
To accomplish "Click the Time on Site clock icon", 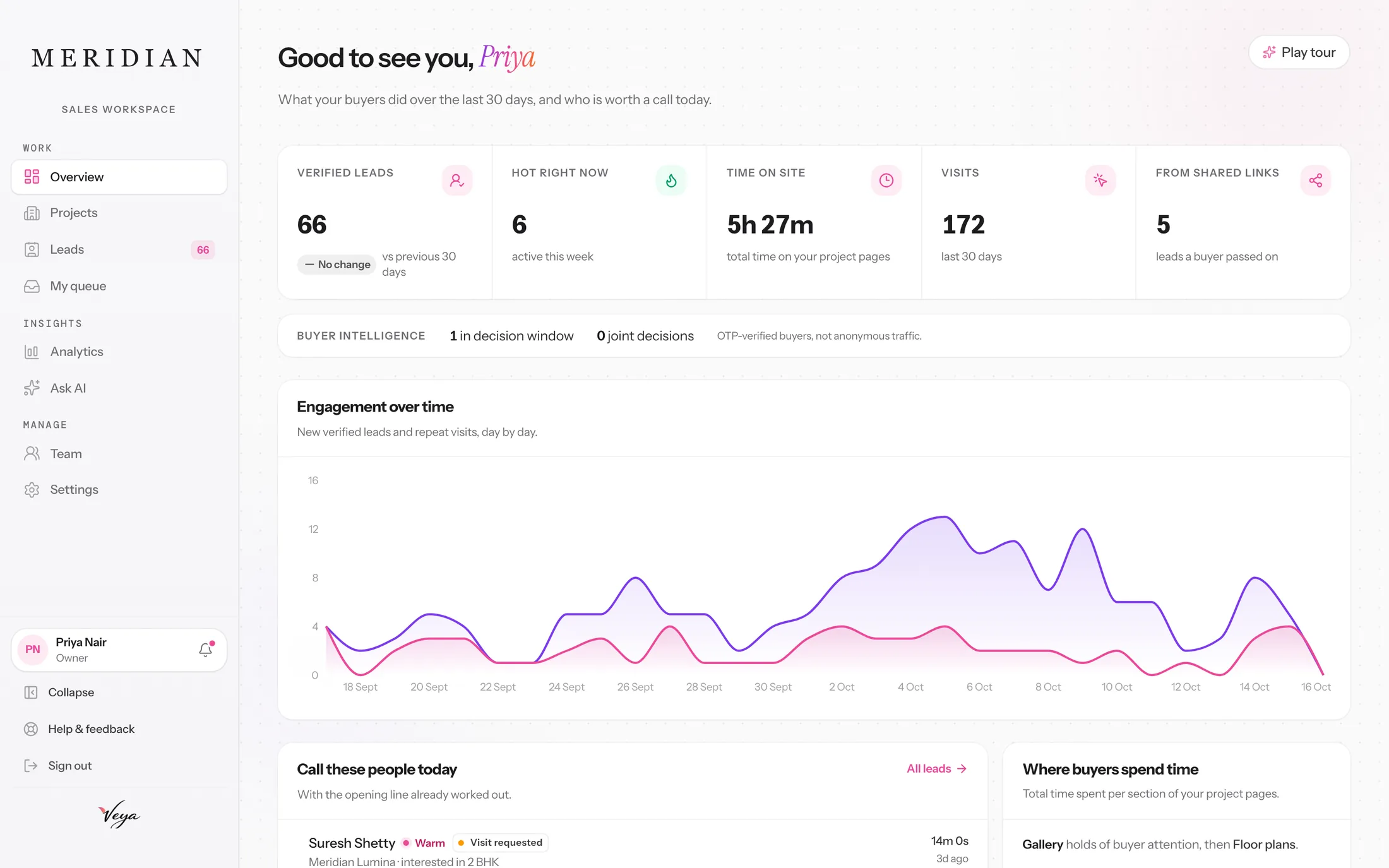I will pyautogui.click(x=886, y=181).
